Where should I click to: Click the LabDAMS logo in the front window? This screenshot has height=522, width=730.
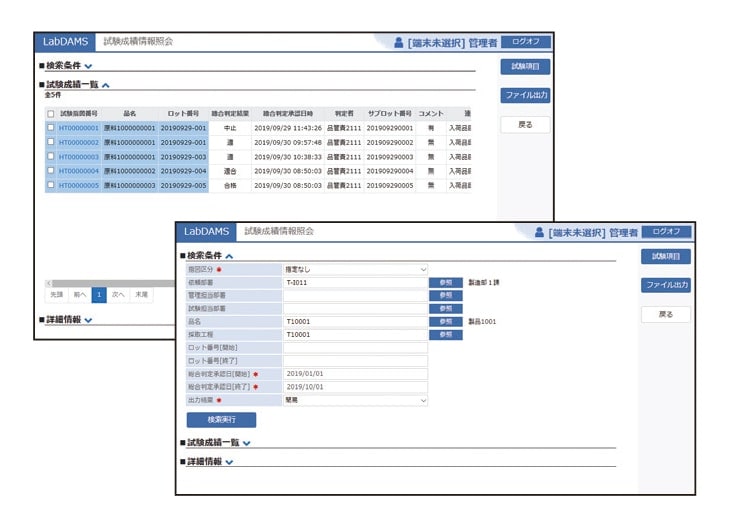tap(206, 231)
